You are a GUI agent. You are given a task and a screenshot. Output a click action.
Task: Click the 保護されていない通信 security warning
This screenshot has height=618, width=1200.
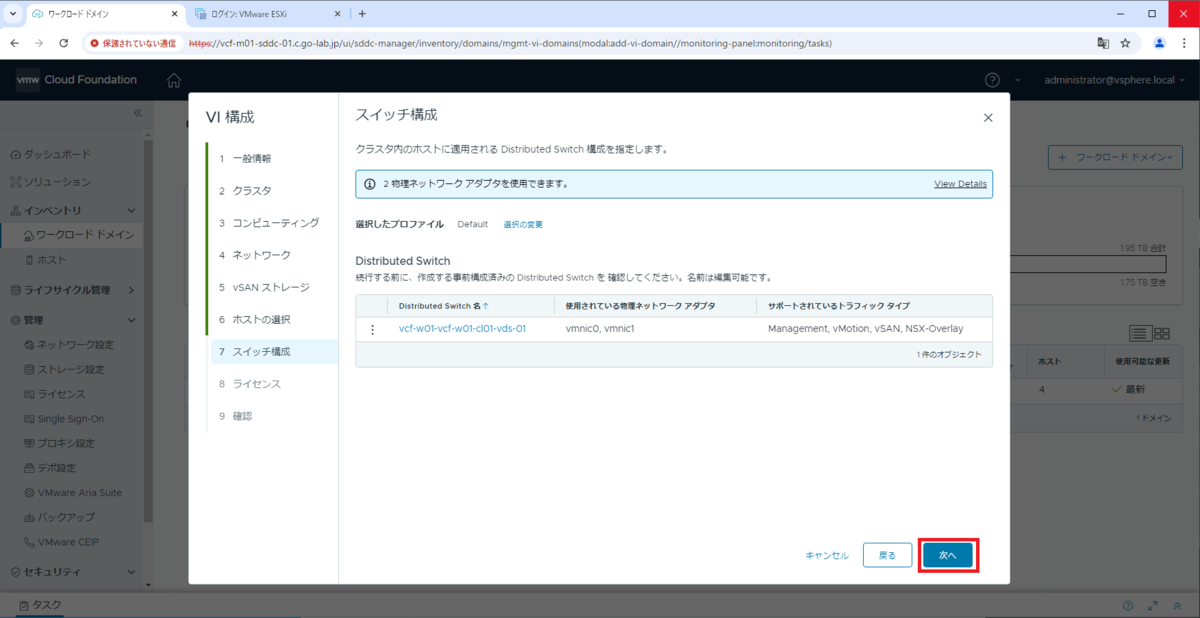pyautogui.click(x=132, y=43)
